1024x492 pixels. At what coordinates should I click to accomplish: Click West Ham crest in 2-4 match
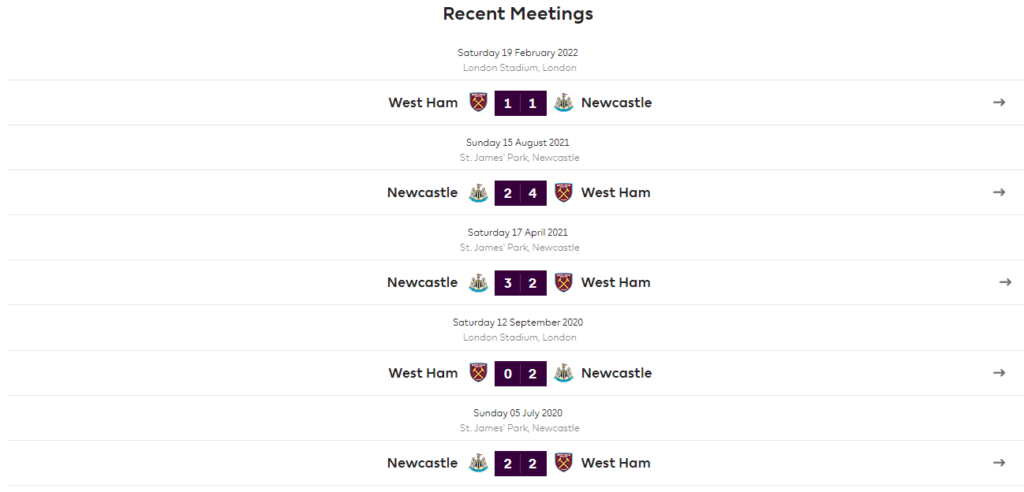click(x=563, y=193)
